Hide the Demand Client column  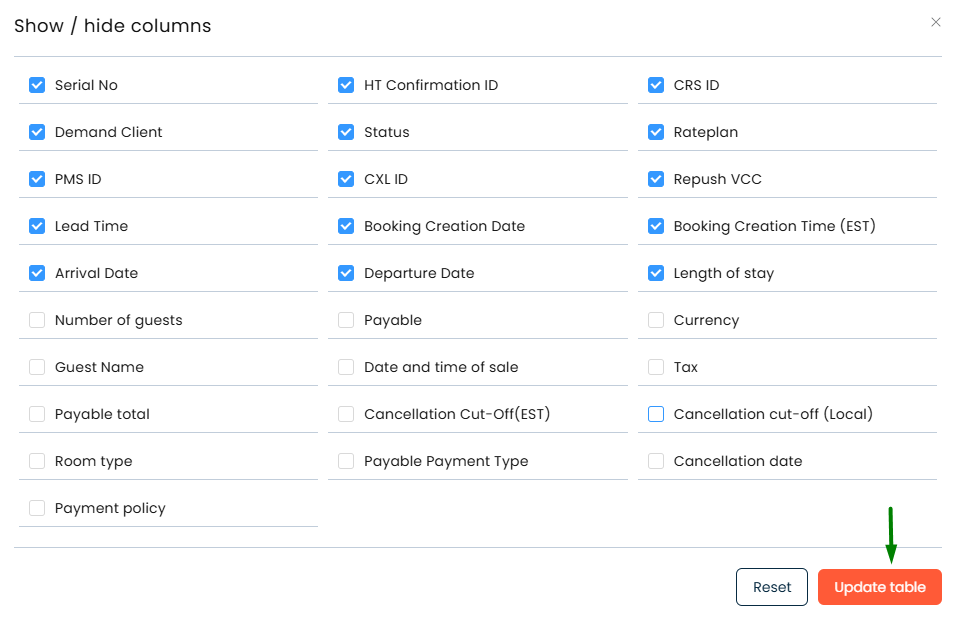[37, 132]
